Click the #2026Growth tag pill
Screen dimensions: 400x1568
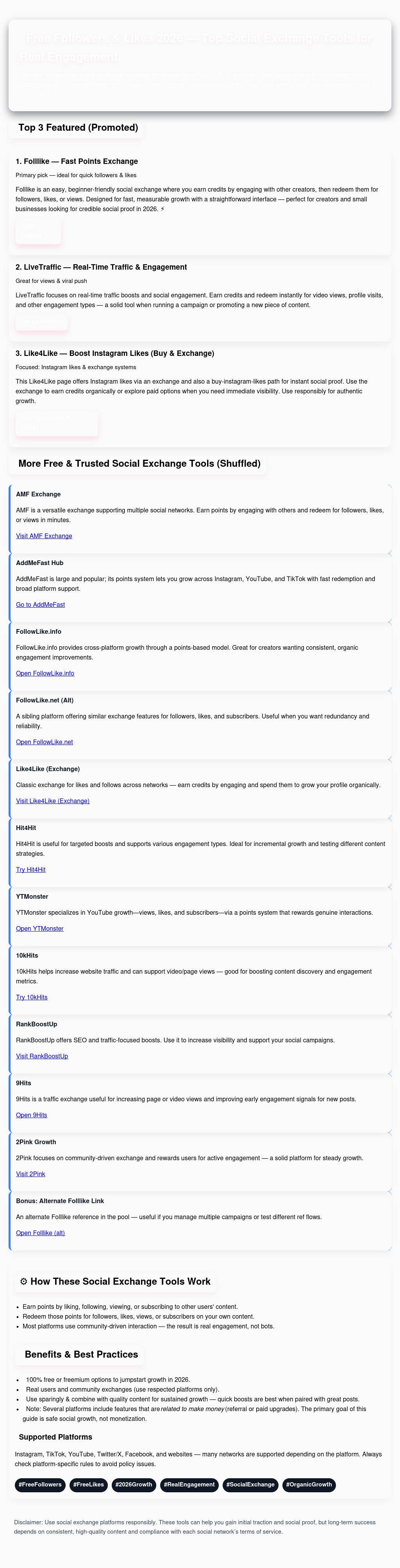pyautogui.click(x=133, y=1484)
